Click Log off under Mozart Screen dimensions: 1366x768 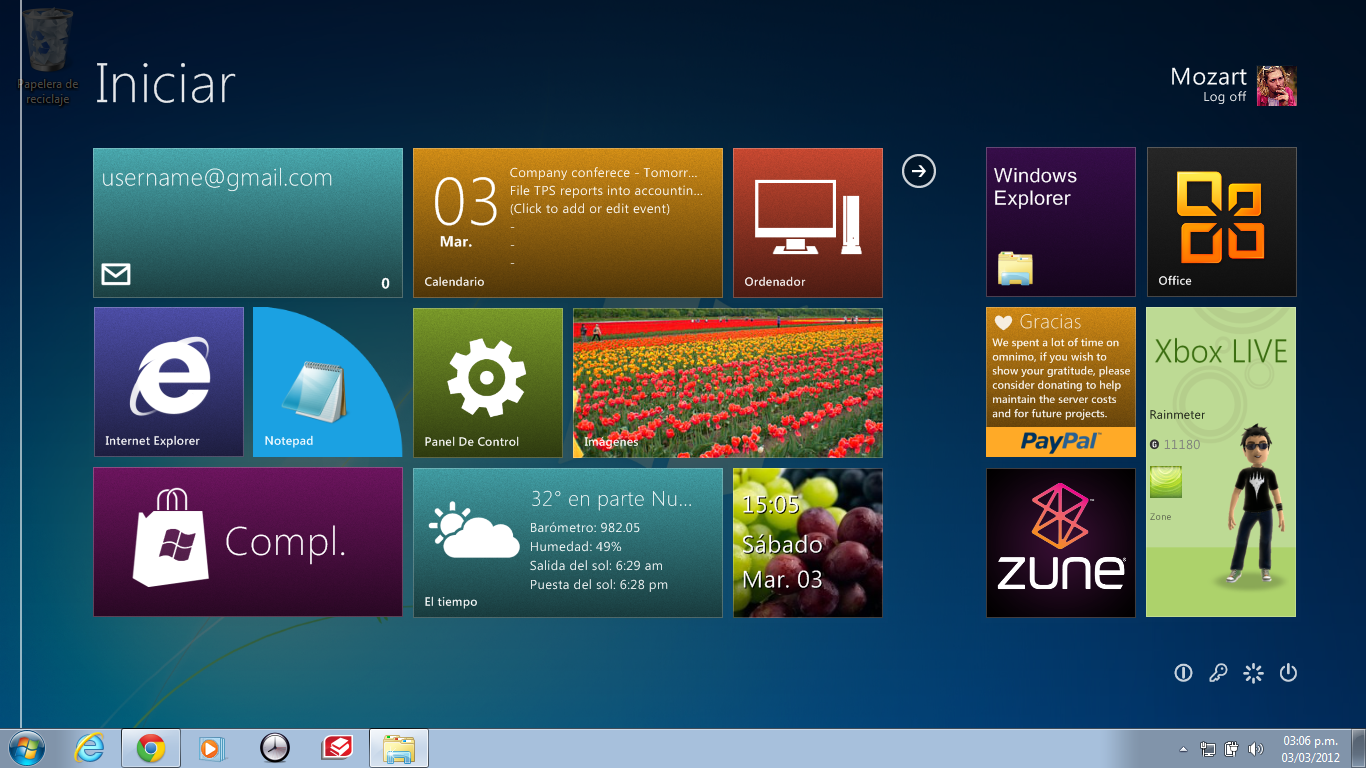(1224, 97)
